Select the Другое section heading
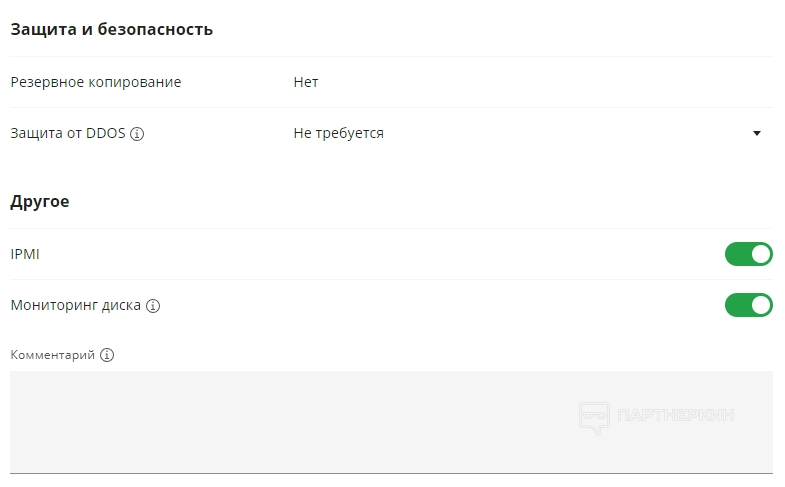The height and width of the screenshot is (487, 785). pyautogui.click(x=40, y=201)
